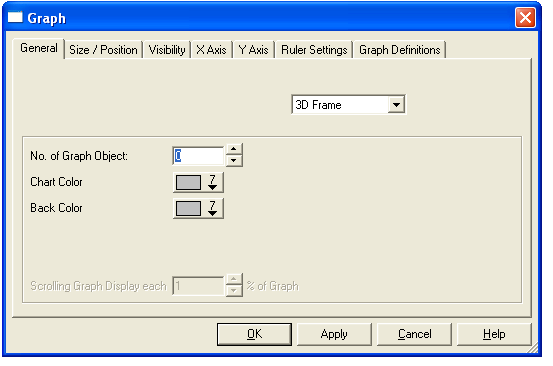Select the General tab

click(39, 48)
